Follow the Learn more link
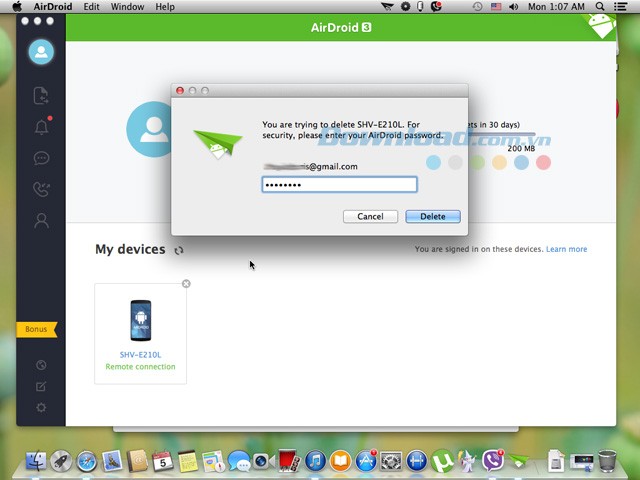Image resolution: width=640 pixels, height=480 pixels. point(566,249)
